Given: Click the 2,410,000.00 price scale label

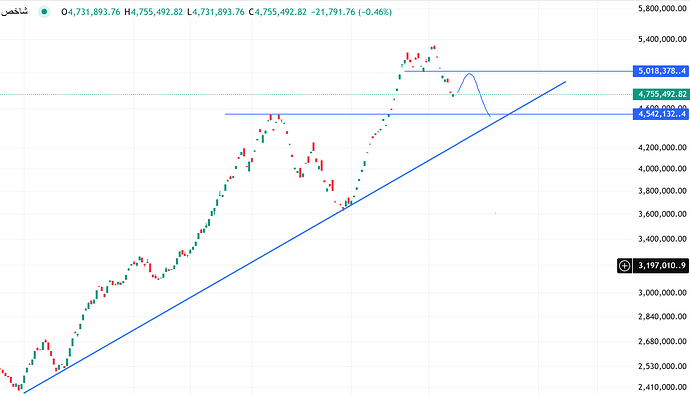Looking at the screenshot, I should click(x=662, y=387).
